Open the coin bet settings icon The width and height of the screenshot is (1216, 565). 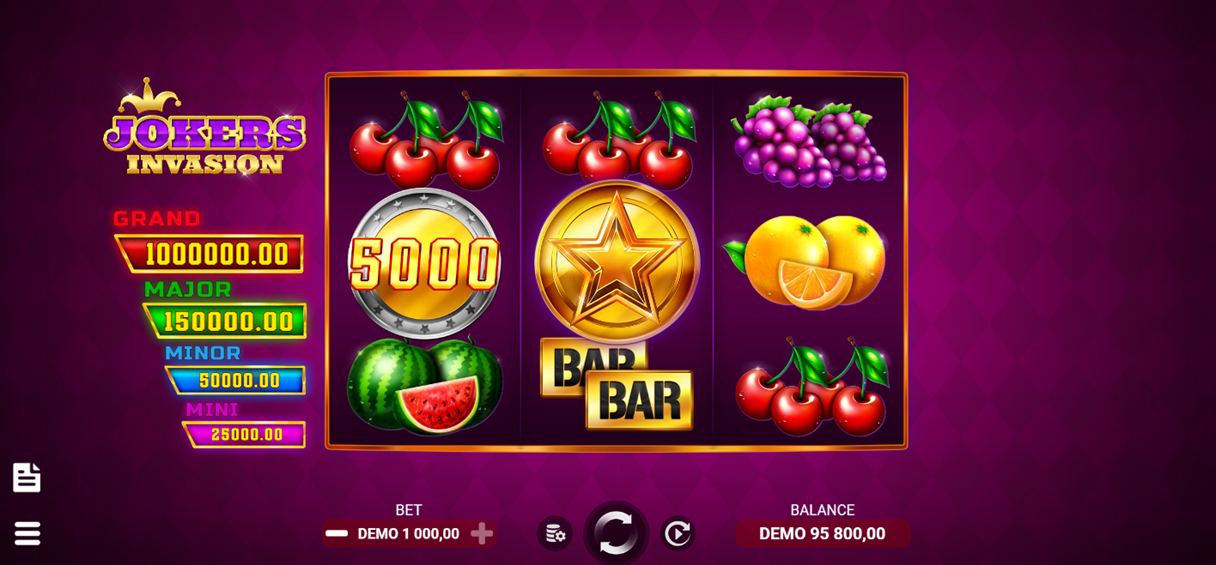tap(554, 534)
